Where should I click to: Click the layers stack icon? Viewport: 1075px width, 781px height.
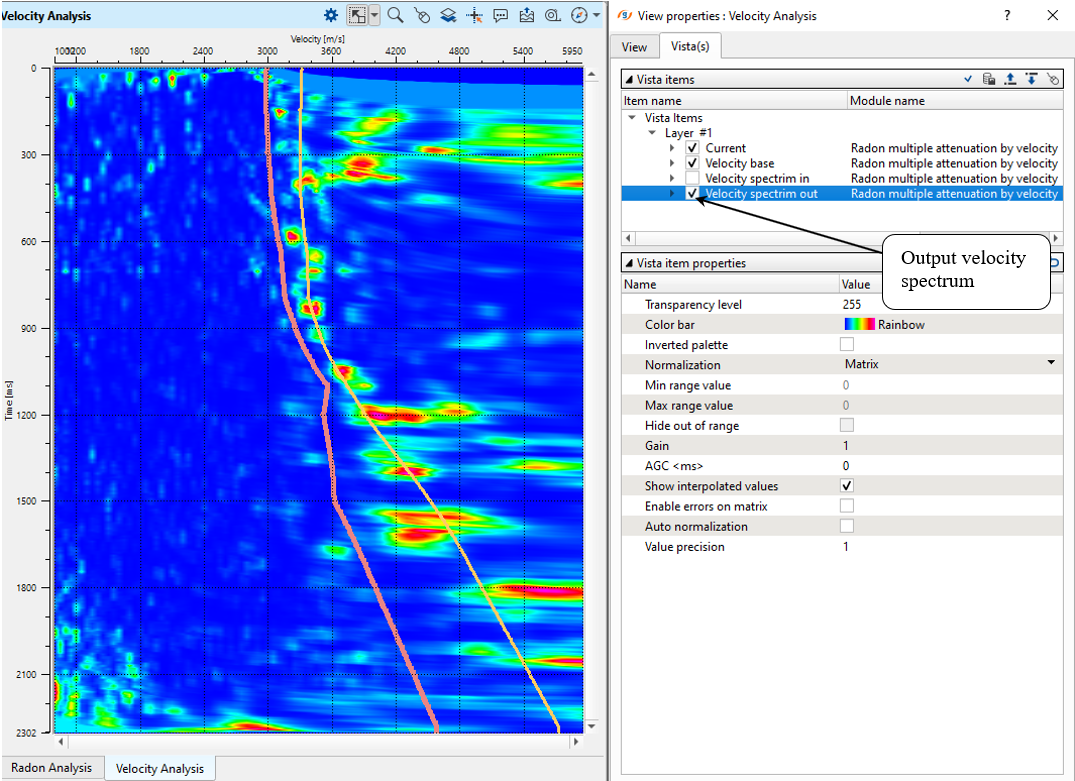click(x=448, y=15)
